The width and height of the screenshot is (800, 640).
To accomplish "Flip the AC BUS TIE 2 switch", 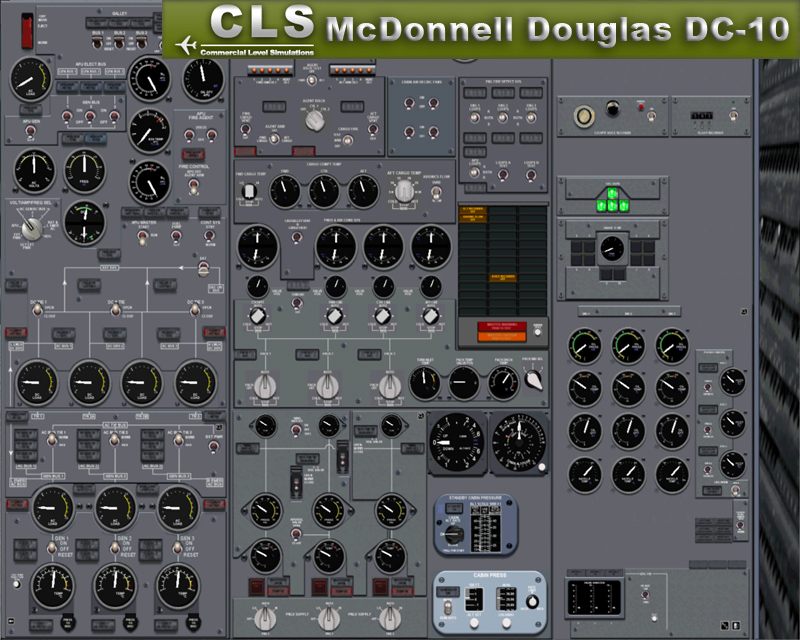I will [114, 439].
